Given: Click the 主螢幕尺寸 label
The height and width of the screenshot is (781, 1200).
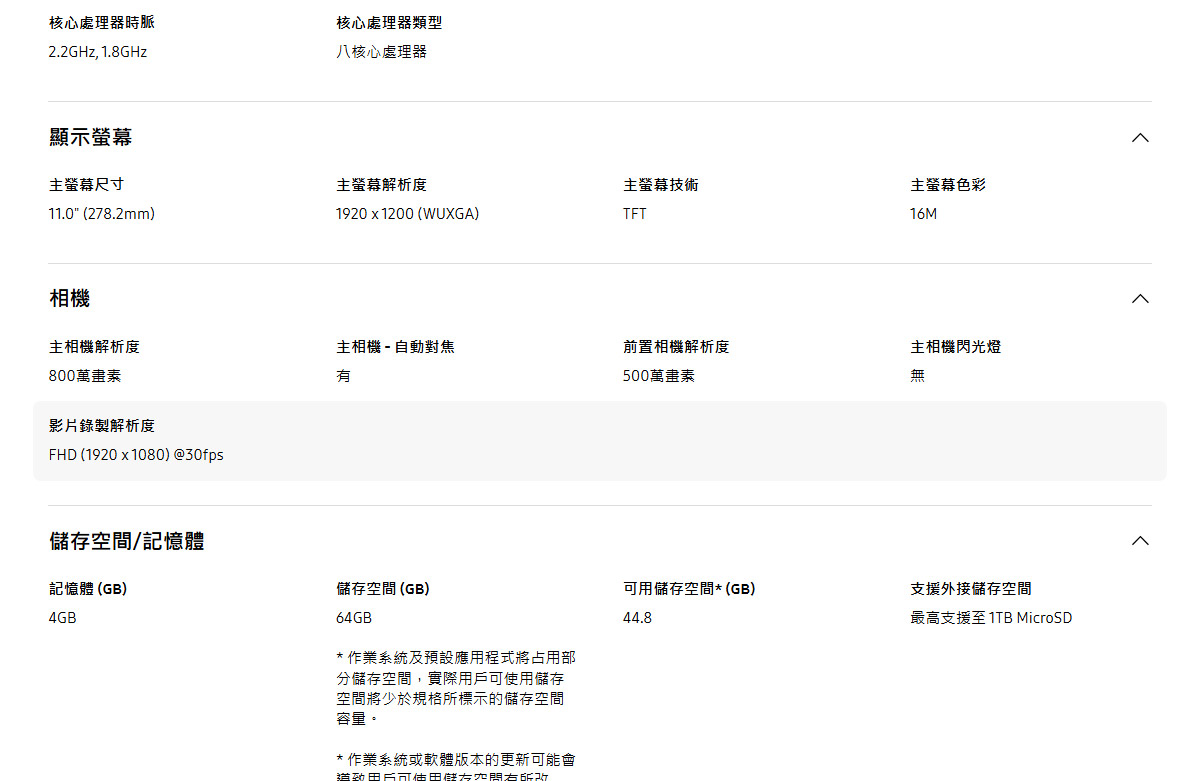Looking at the screenshot, I should (x=87, y=185).
